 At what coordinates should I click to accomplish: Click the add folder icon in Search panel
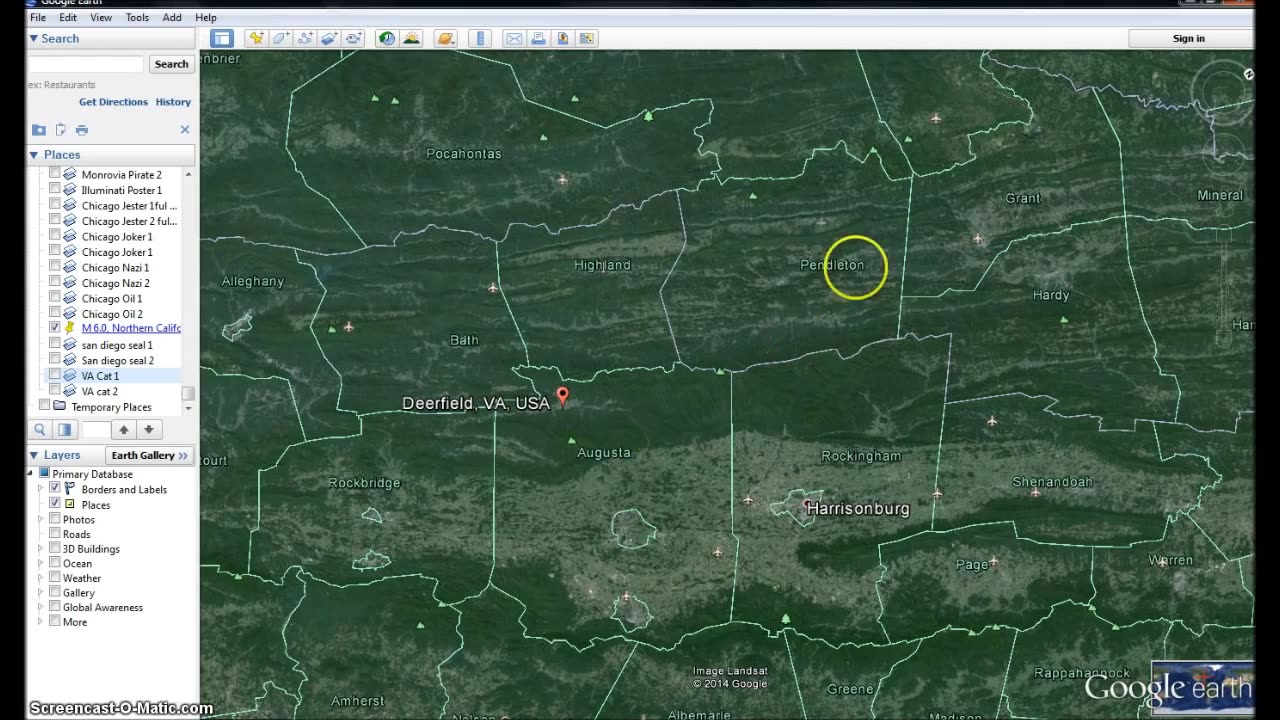pyautogui.click(x=39, y=130)
